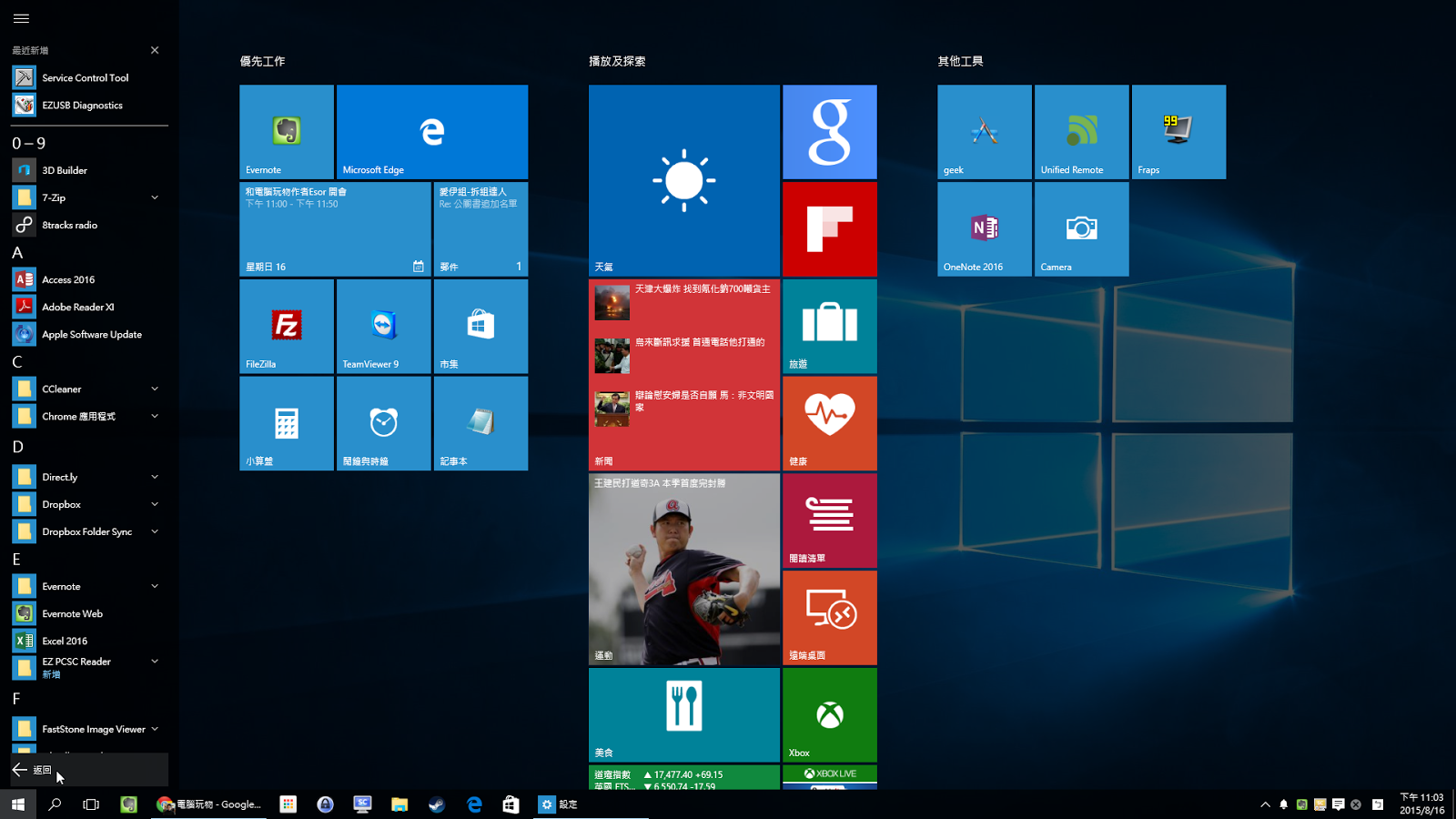Open the red Flipboard tile
1456x819 pixels.
pyautogui.click(x=830, y=229)
